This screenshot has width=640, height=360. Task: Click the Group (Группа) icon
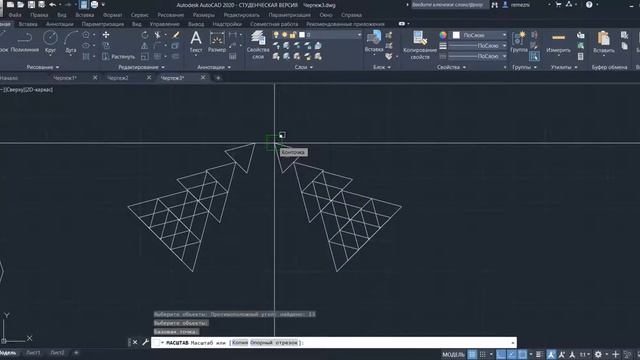(x=519, y=42)
